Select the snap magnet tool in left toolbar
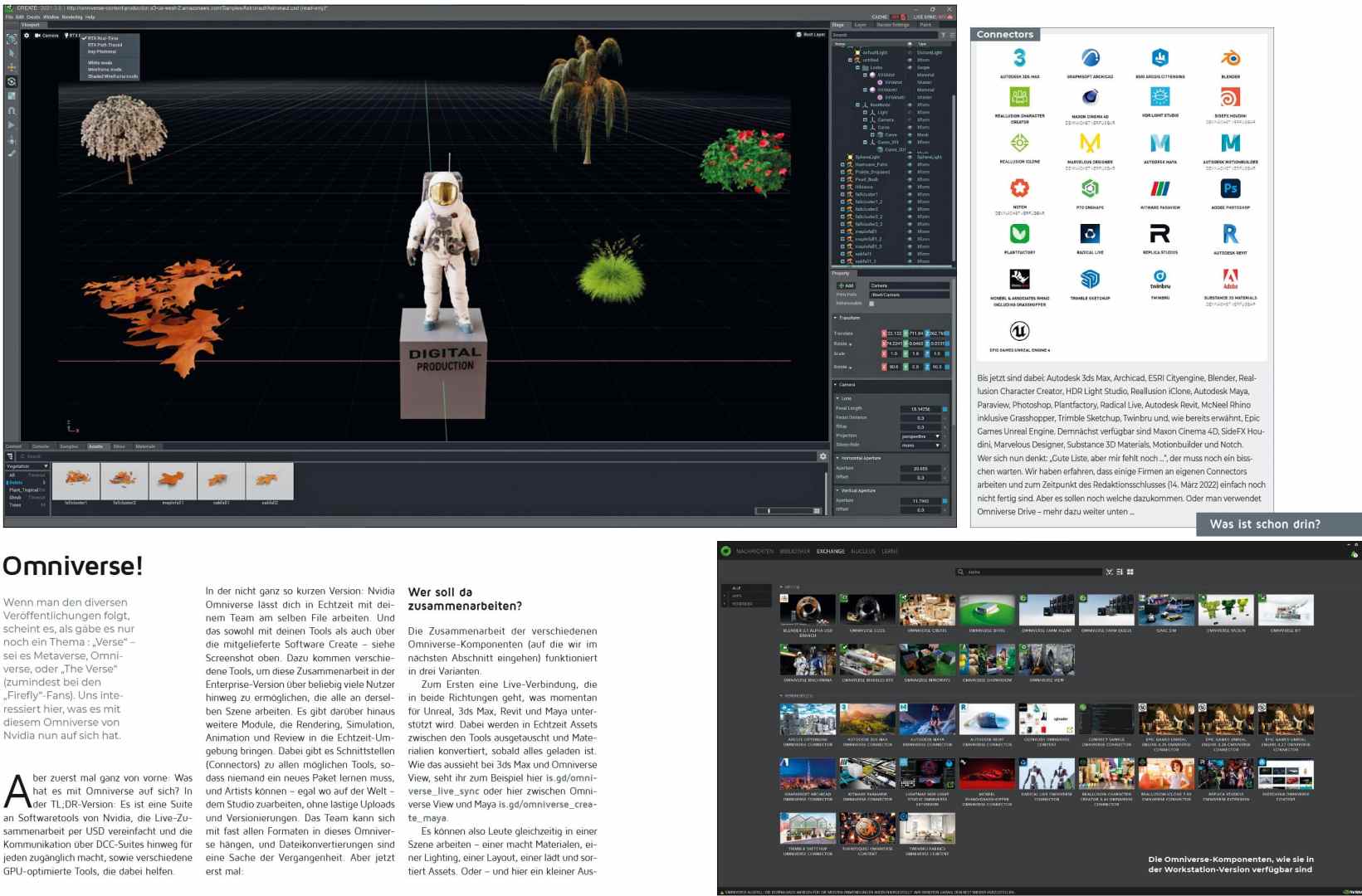This screenshot has height=896, width=1362. click(x=12, y=110)
